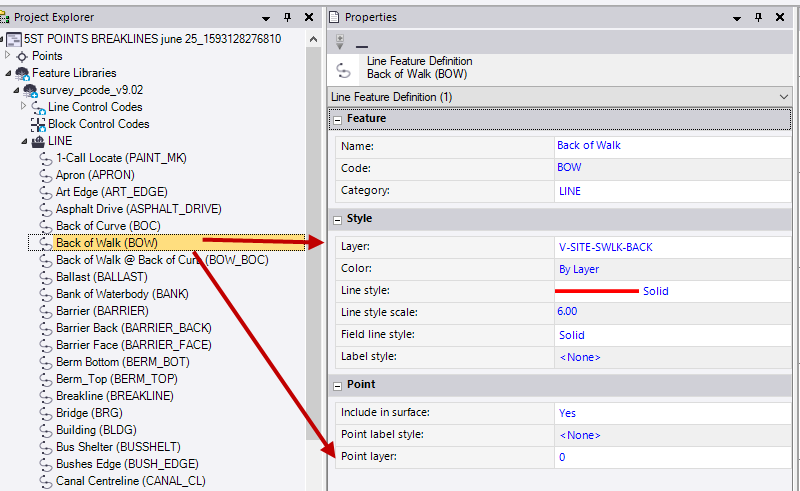
Task: Click the line icon beside Bushes Edge
Action: point(46,464)
